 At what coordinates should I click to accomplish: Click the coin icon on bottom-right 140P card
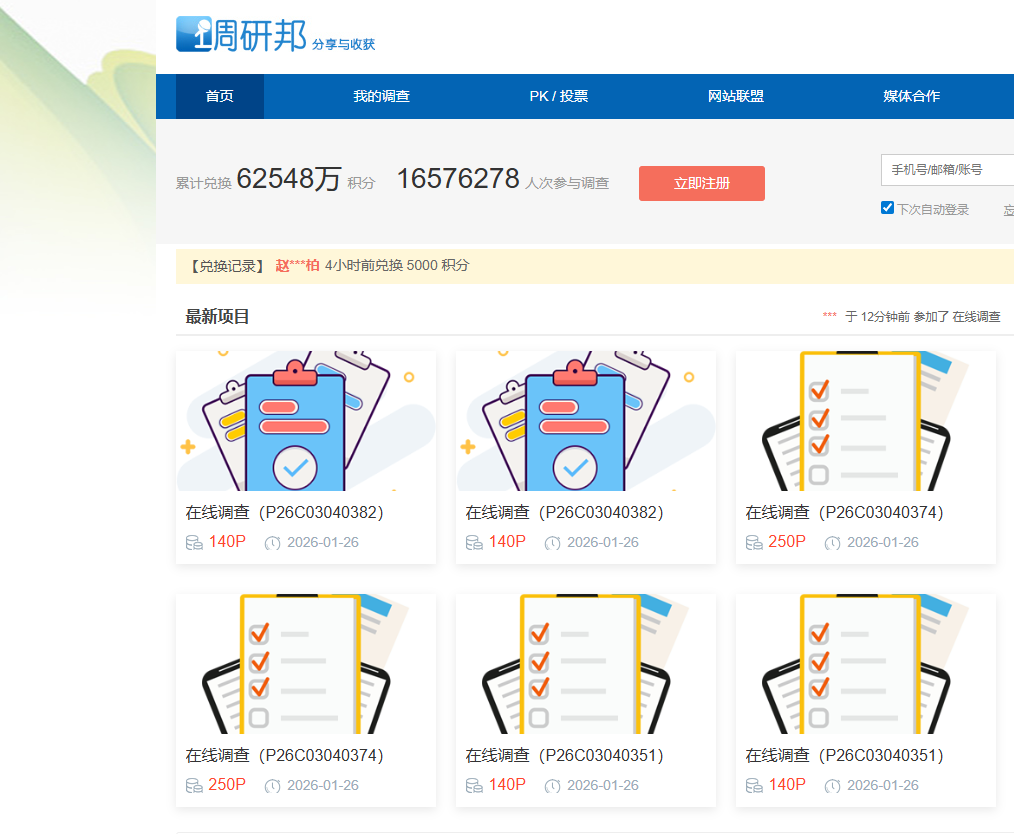(753, 785)
